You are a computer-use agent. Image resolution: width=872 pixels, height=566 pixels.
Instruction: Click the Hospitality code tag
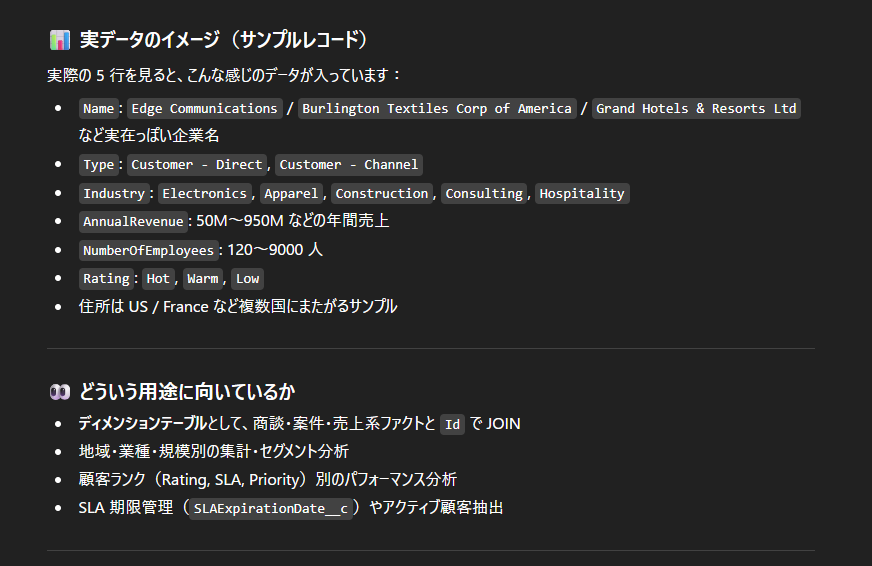tap(582, 193)
